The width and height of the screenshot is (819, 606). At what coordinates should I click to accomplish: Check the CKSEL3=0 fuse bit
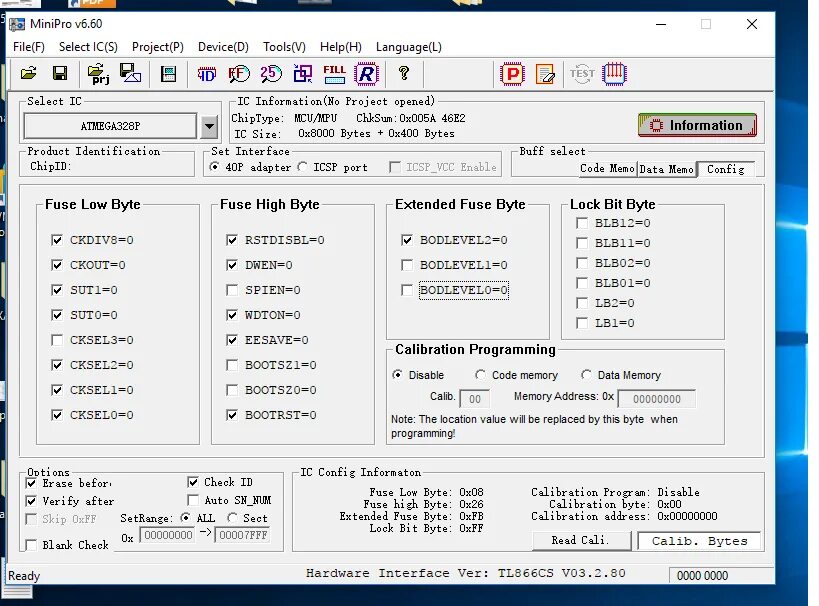point(57,340)
